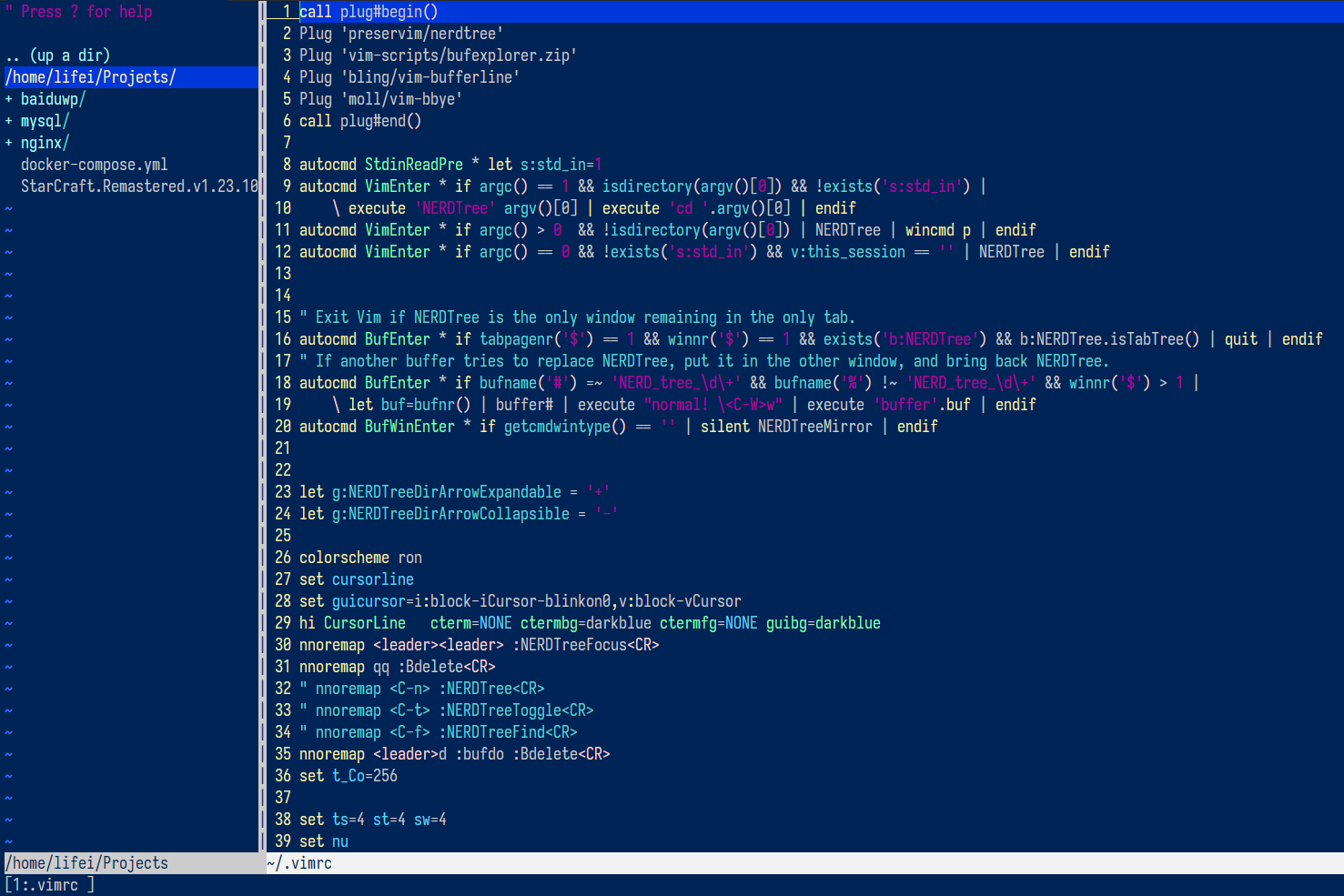The height and width of the screenshot is (896, 1344).
Task: Click the '[1:.vimrc ]' bufferline entry
Action: click(x=50, y=885)
